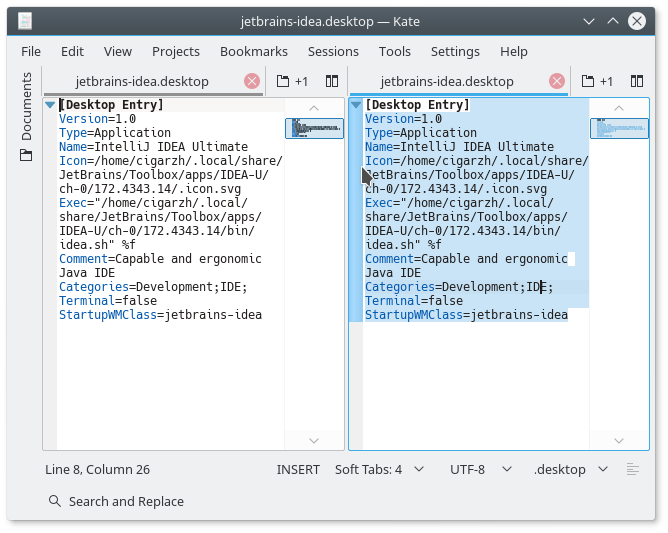Click StartupWMClass line in right pane
668x533 pixels.
point(466,315)
